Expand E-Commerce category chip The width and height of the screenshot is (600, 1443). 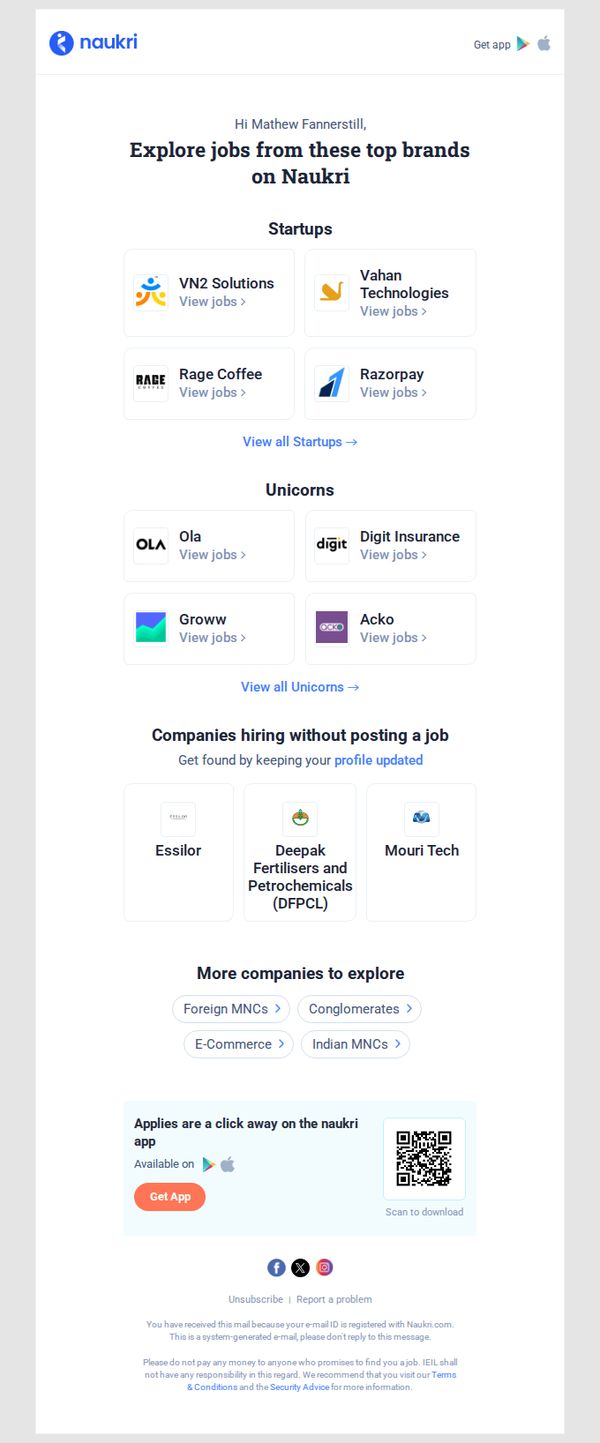tap(238, 1044)
